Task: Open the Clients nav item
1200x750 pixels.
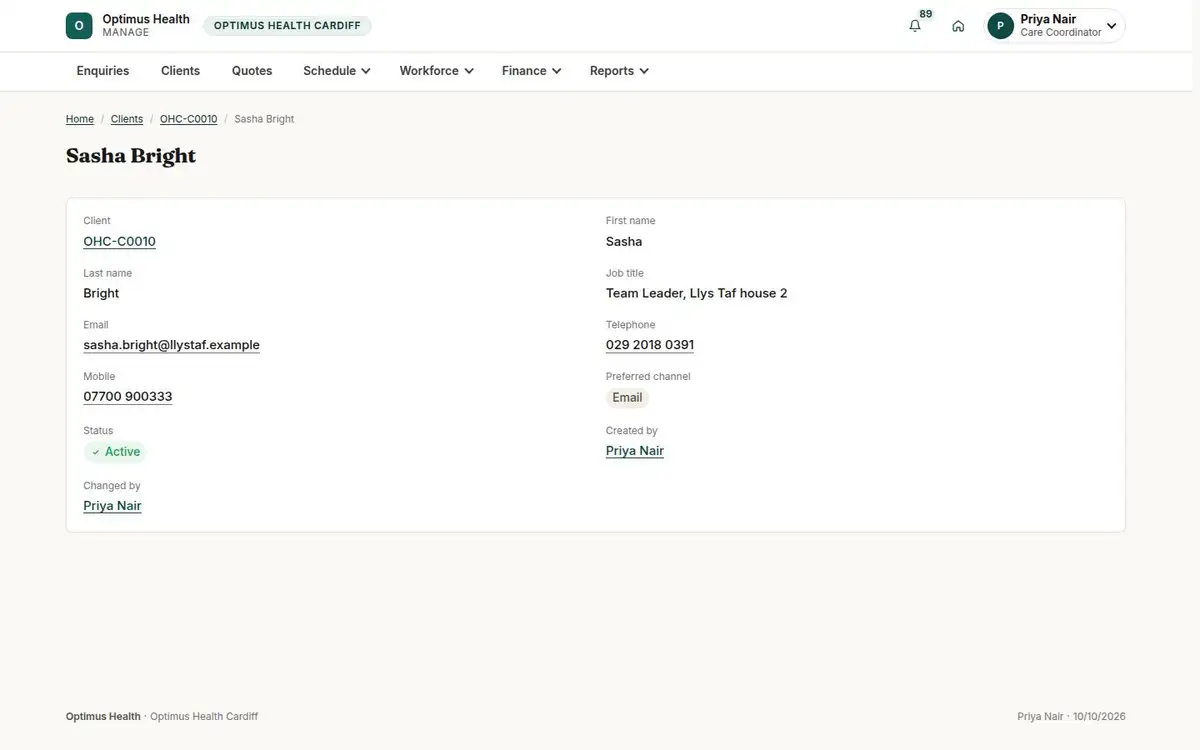Action: point(181,71)
